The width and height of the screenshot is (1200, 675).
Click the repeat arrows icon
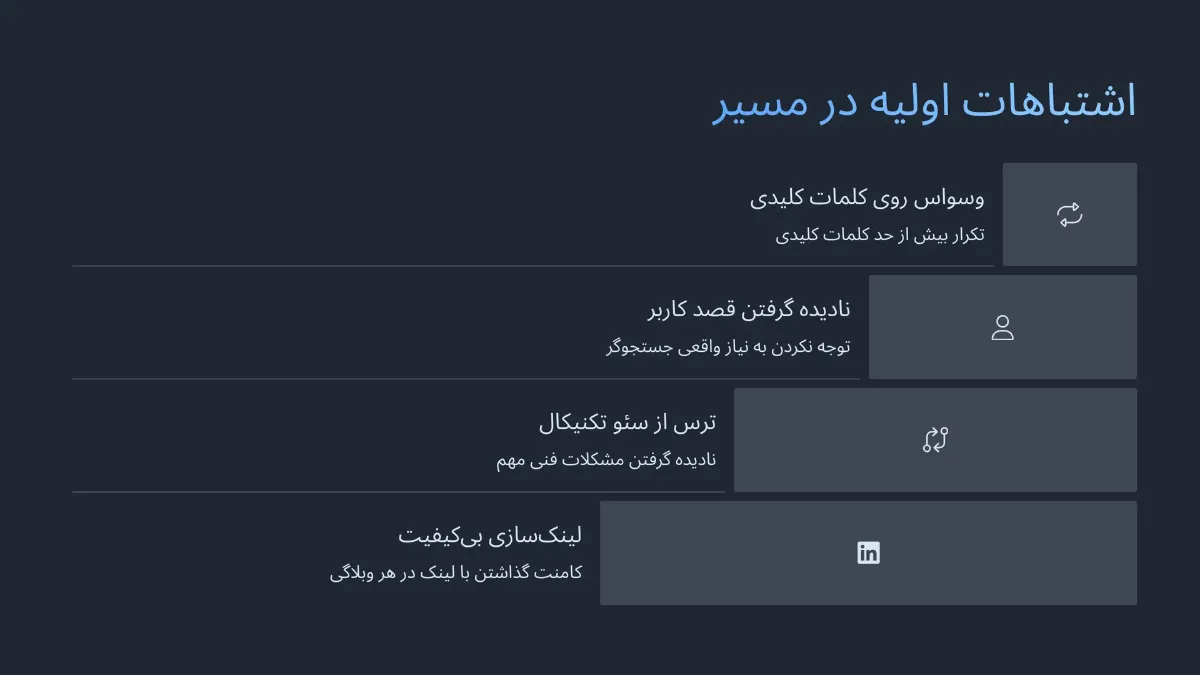(x=1069, y=215)
